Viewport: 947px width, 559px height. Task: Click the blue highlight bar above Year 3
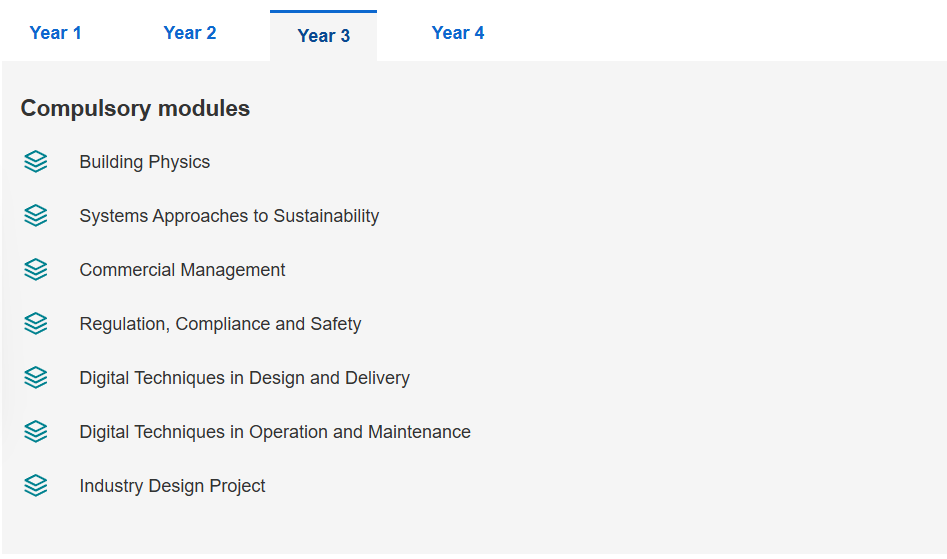click(x=324, y=11)
